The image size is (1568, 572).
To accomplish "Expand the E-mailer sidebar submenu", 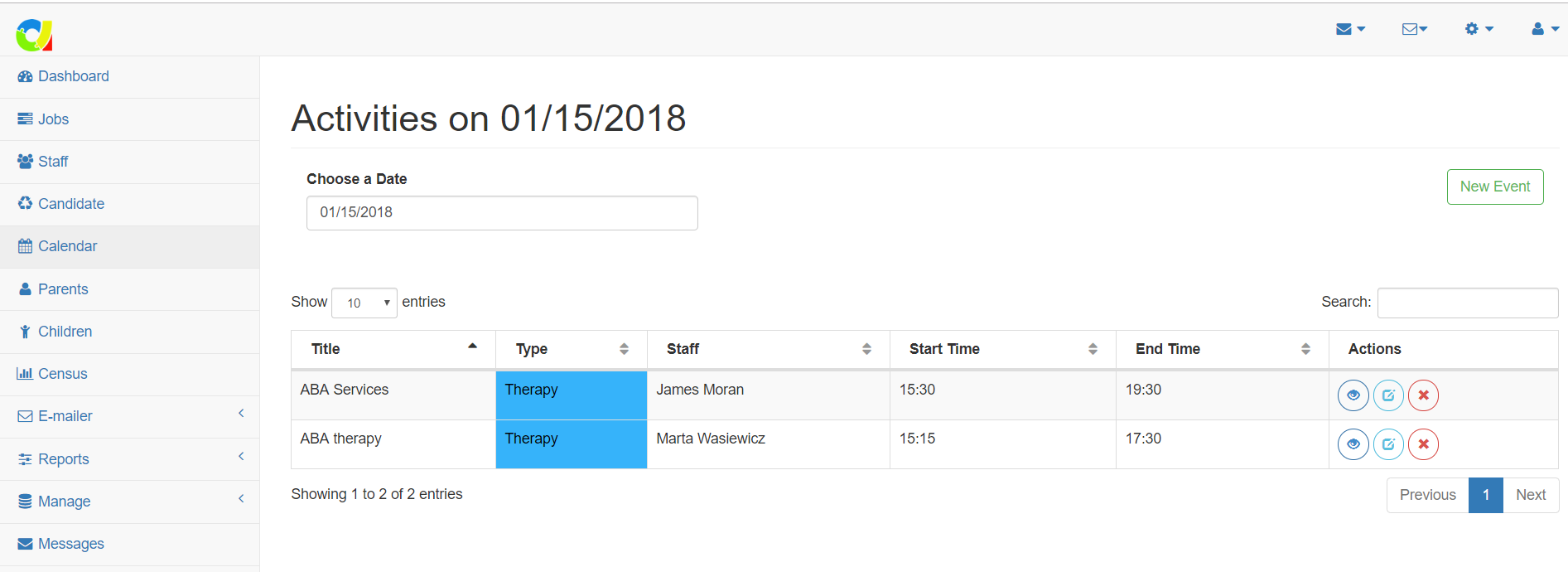I will pos(129,416).
